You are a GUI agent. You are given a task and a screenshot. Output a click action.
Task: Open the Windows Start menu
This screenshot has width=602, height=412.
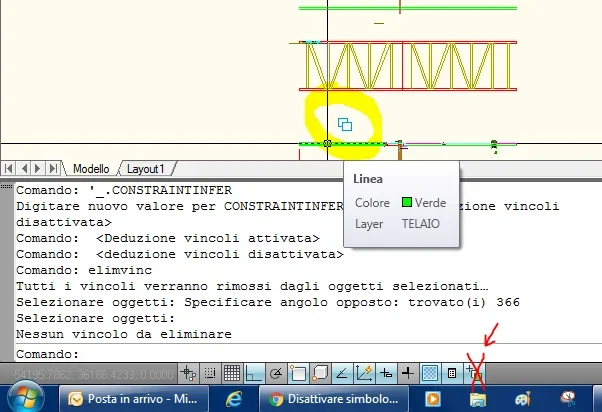coord(26,397)
